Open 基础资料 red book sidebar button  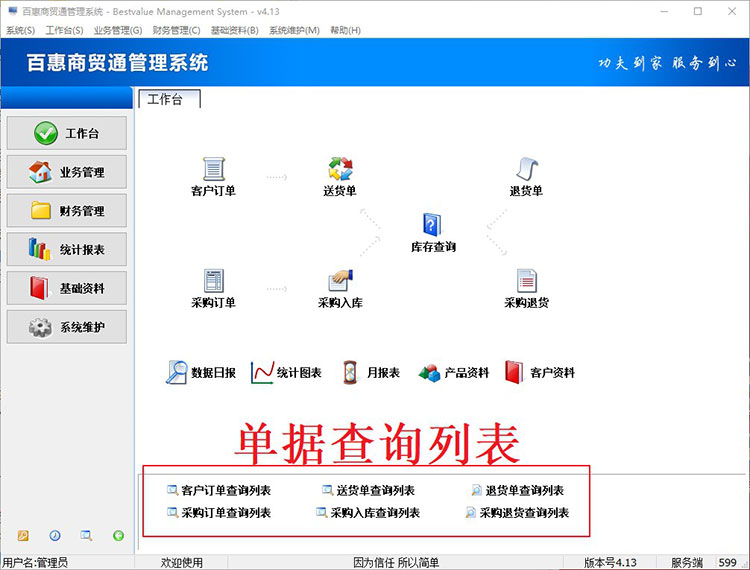click(x=66, y=288)
